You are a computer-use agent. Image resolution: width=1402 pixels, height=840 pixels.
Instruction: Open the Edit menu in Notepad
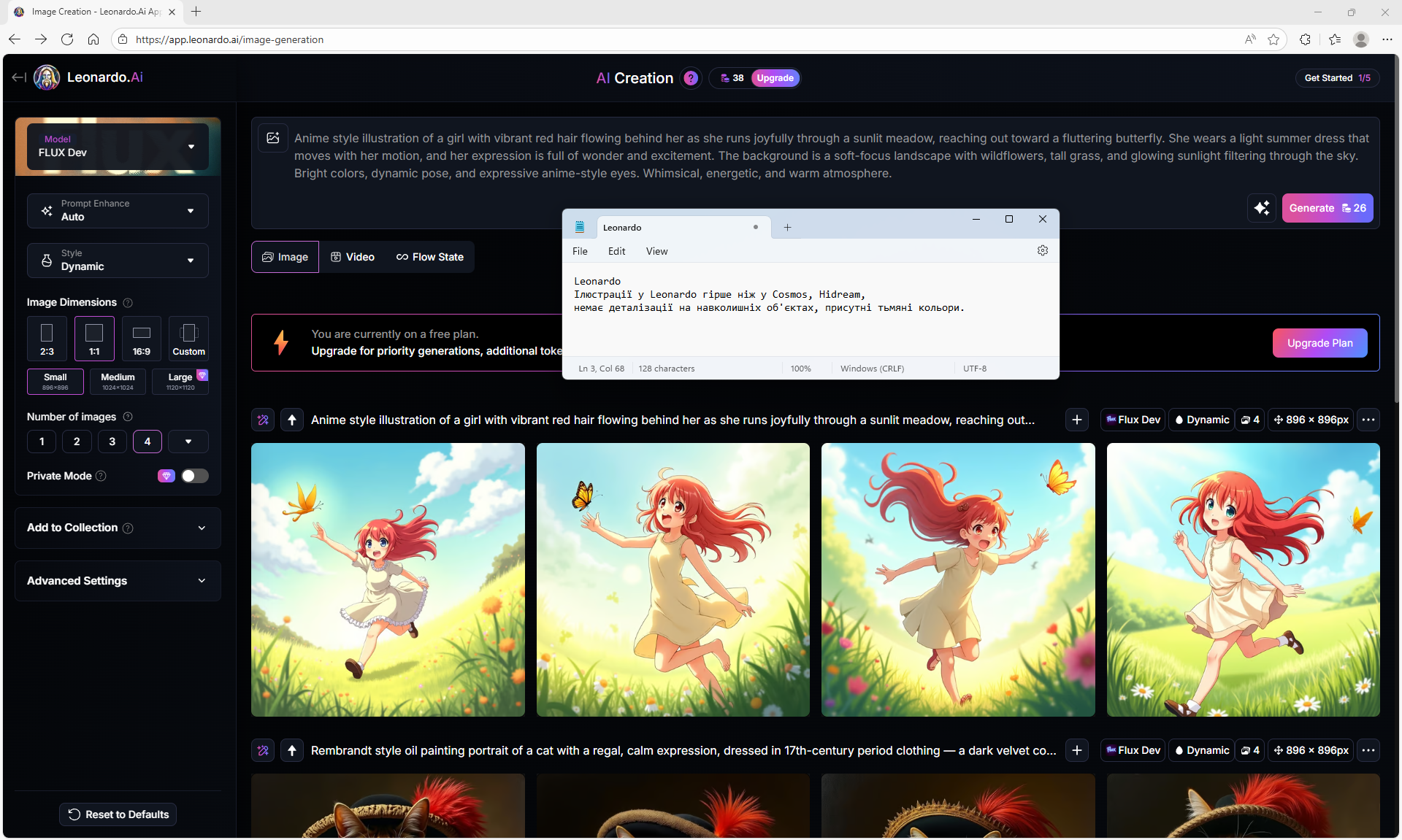click(x=616, y=251)
